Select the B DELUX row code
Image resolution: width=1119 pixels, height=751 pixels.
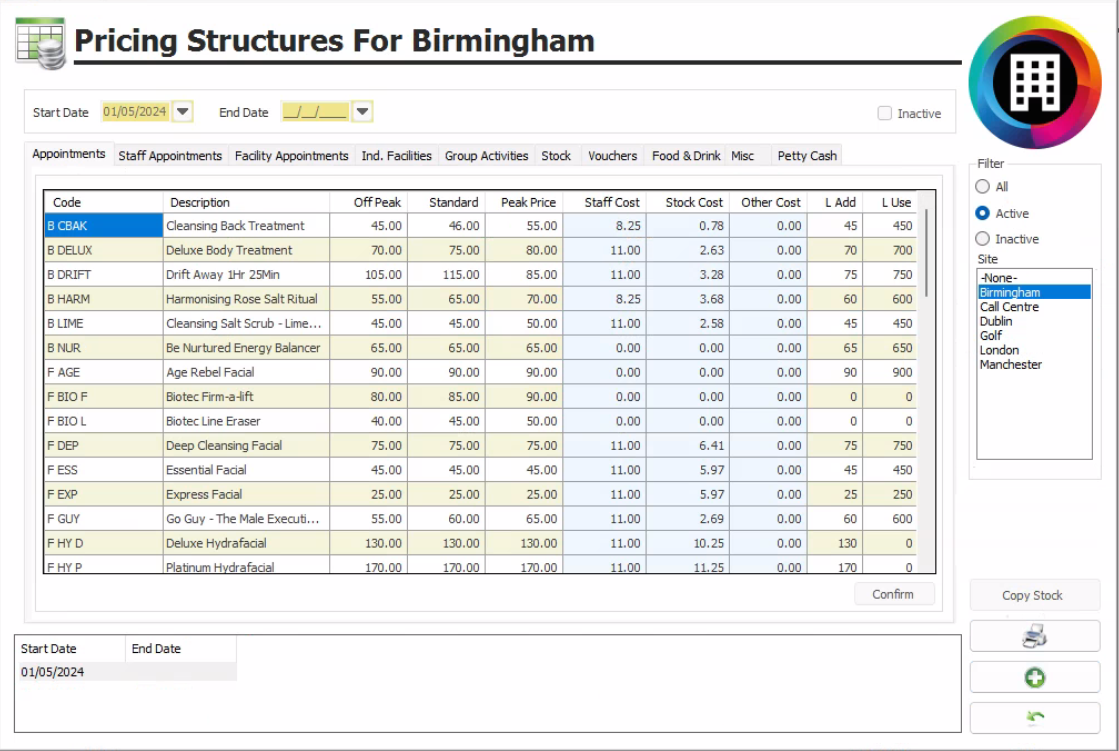pyautogui.click(x=103, y=250)
